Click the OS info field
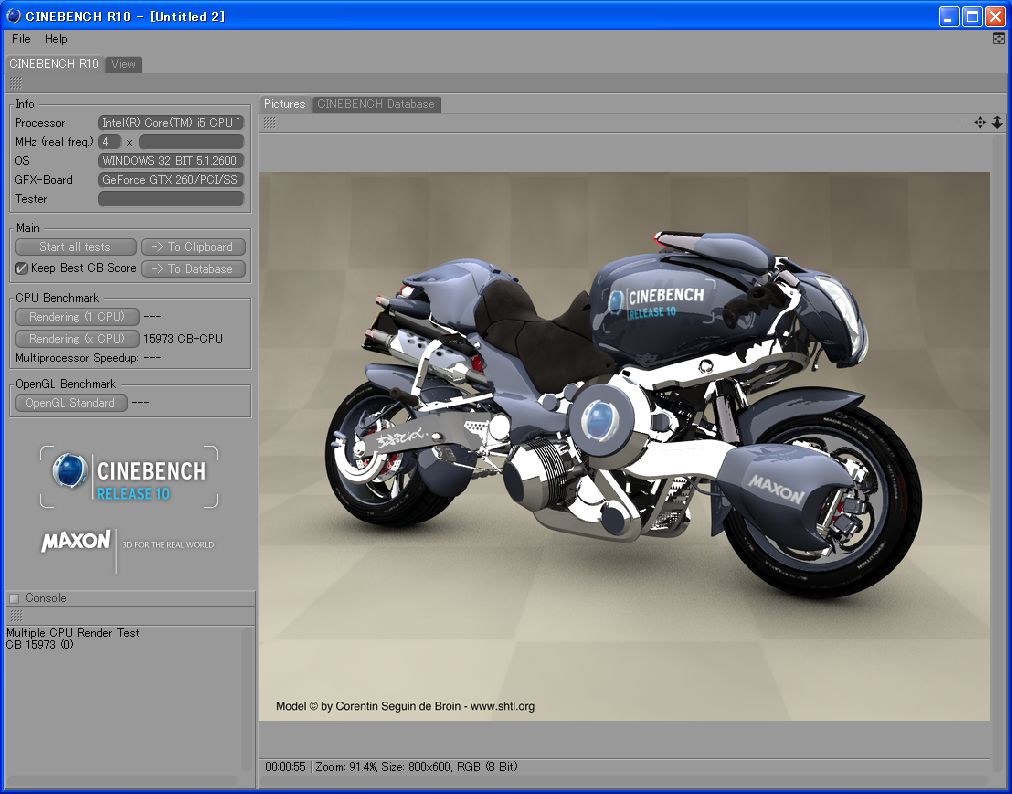Viewport: 1012px width, 794px height. click(170, 161)
